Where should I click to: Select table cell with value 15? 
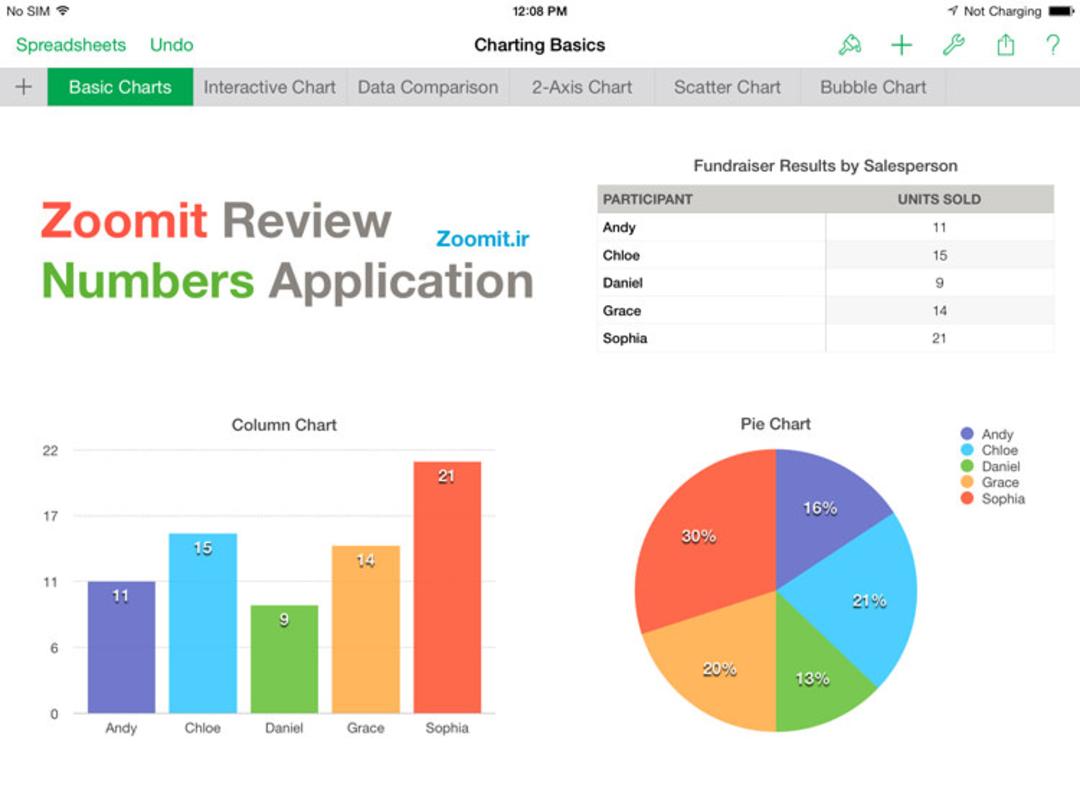point(939,255)
